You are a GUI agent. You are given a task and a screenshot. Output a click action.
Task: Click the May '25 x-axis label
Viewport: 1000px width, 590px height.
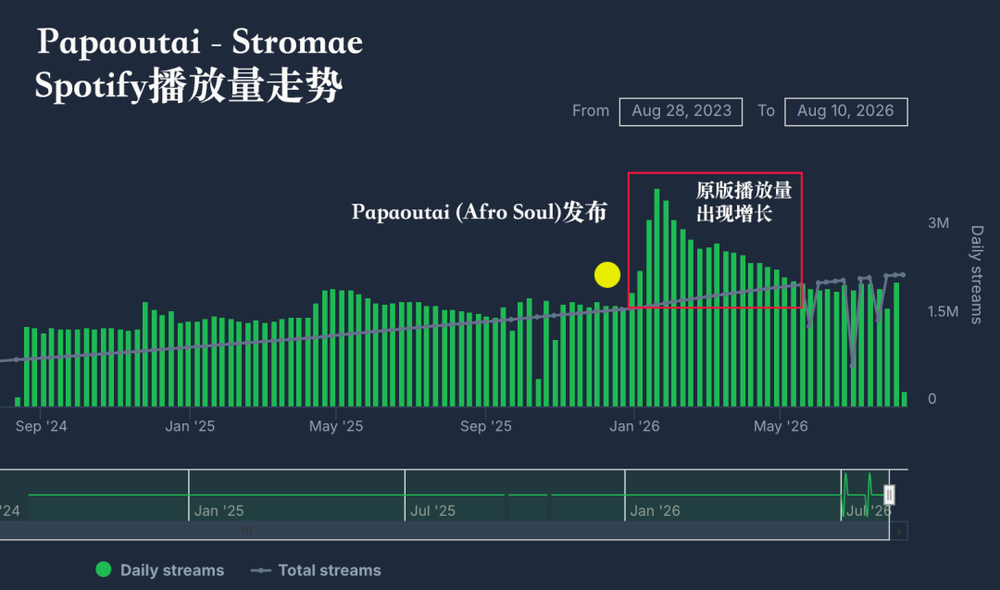tap(336, 426)
